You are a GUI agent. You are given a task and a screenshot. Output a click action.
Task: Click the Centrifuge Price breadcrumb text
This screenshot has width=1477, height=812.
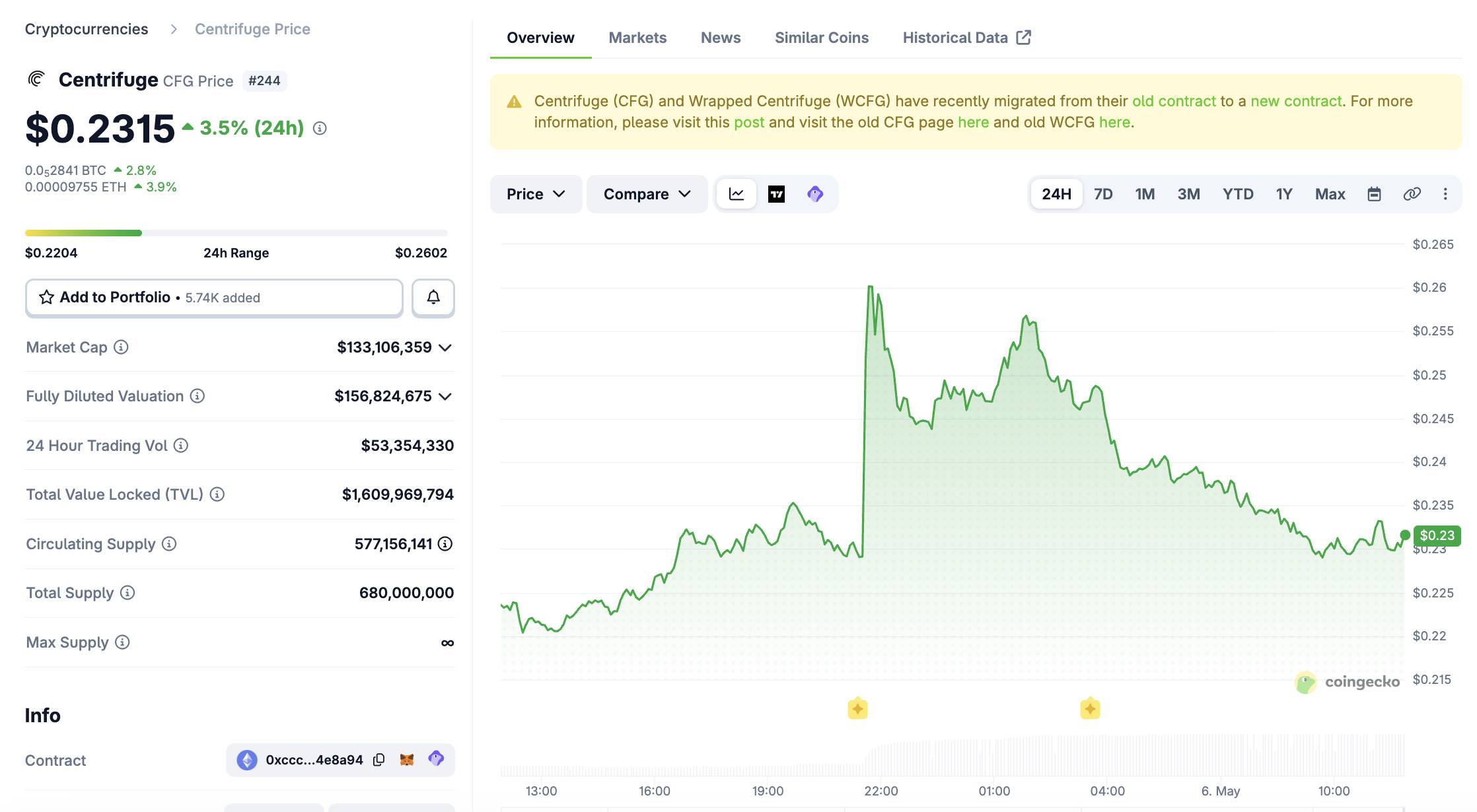[252, 29]
